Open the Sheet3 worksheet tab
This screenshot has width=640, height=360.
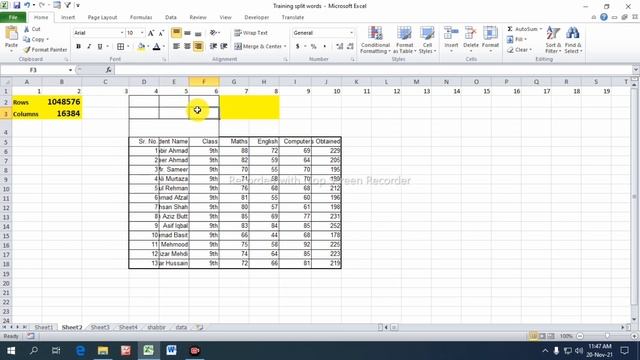[x=100, y=327]
